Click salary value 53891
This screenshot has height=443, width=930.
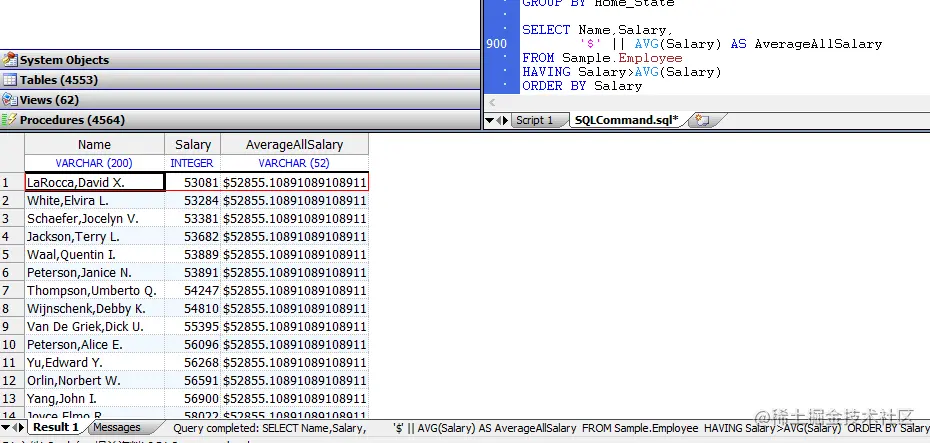[193, 272]
